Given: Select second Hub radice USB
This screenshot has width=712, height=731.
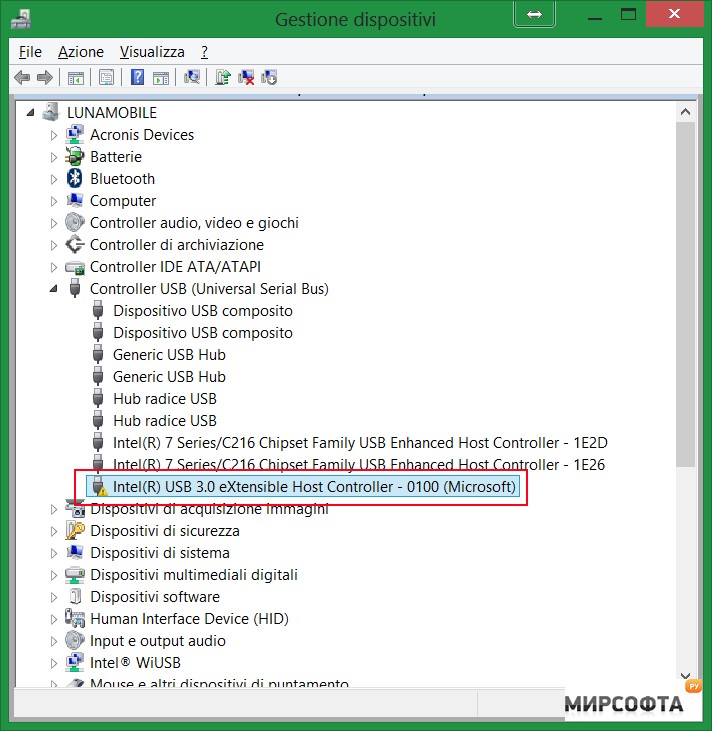Looking at the screenshot, I should coord(165,421).
